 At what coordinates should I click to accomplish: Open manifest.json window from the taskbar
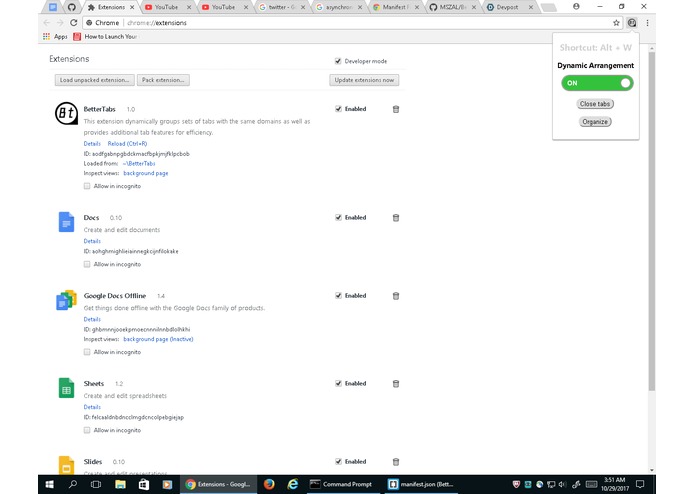tap(421, 484)
